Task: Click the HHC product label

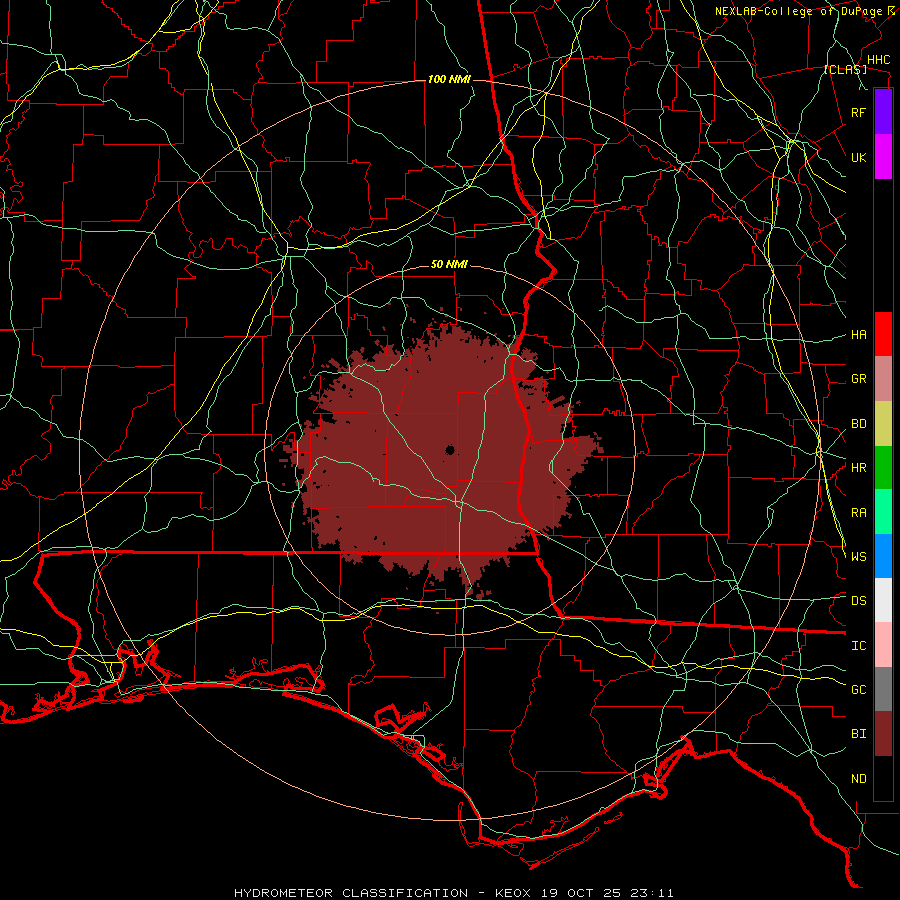Action: 878,60
